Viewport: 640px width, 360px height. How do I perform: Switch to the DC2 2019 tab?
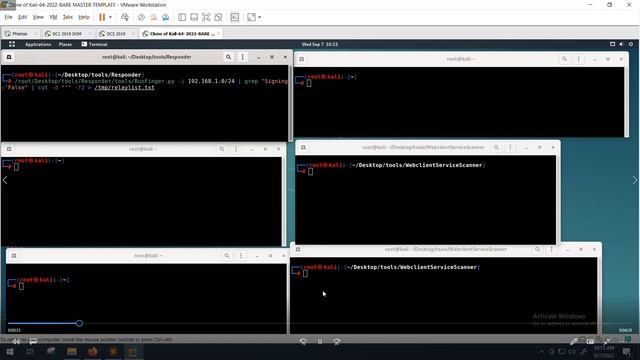tap(116, 33)
